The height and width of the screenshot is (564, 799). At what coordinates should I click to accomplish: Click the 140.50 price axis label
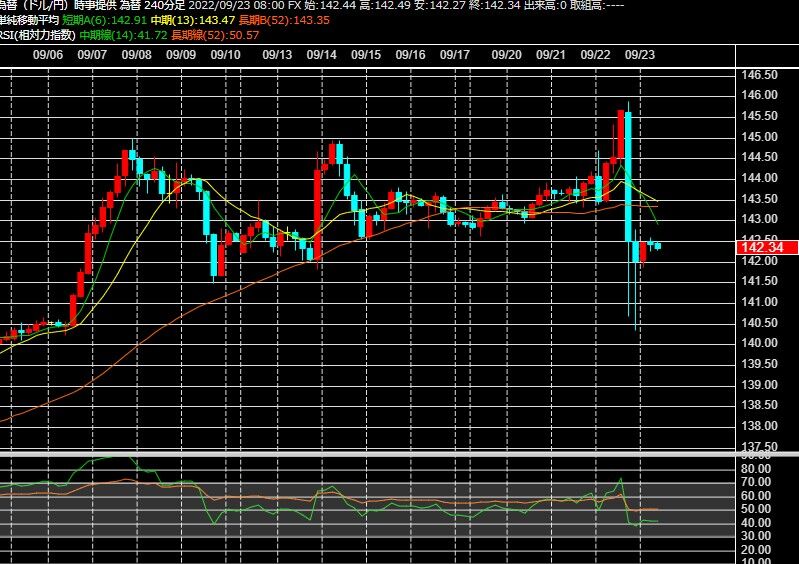click(x=759, y=323)
